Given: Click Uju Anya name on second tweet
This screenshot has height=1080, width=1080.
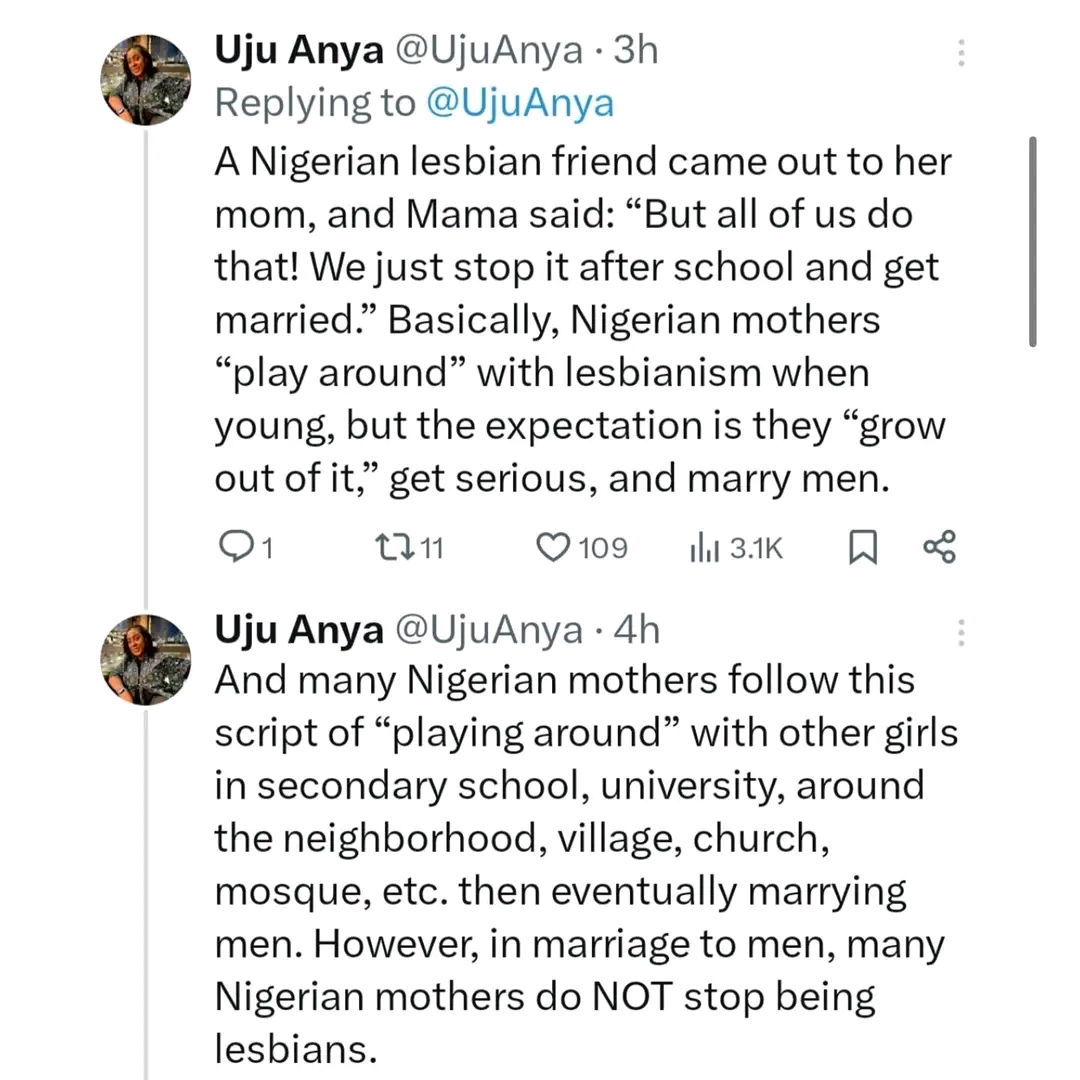Looking at the screenshot, I should click(299, 630).
